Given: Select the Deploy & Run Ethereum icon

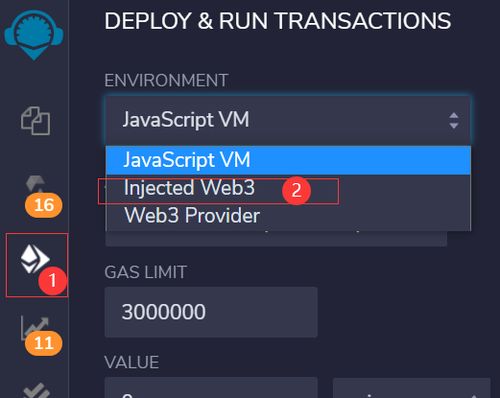Looking at the screenshot, I should click(x=35, y=259).
